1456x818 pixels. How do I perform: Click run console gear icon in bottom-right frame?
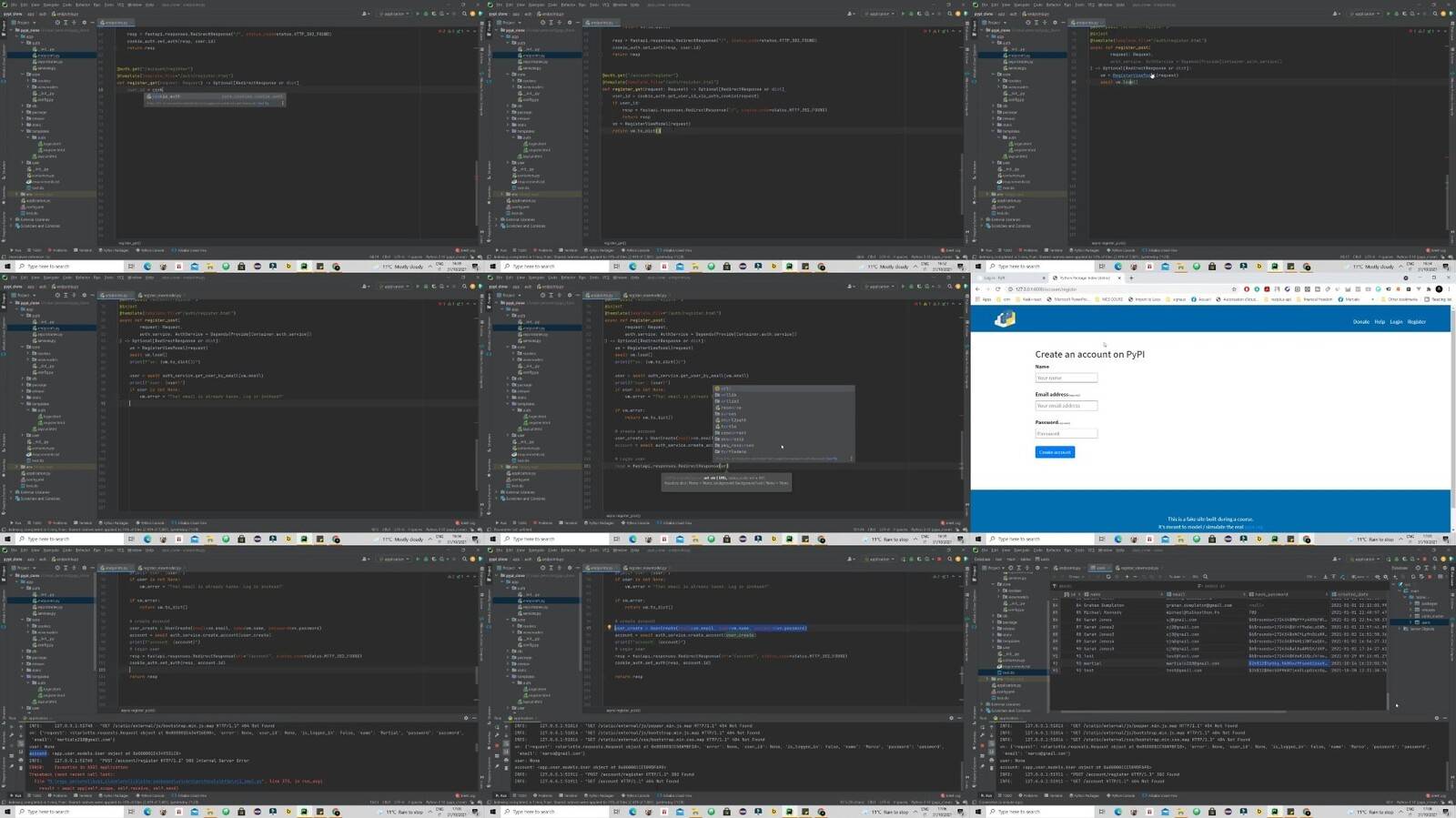1436,718
